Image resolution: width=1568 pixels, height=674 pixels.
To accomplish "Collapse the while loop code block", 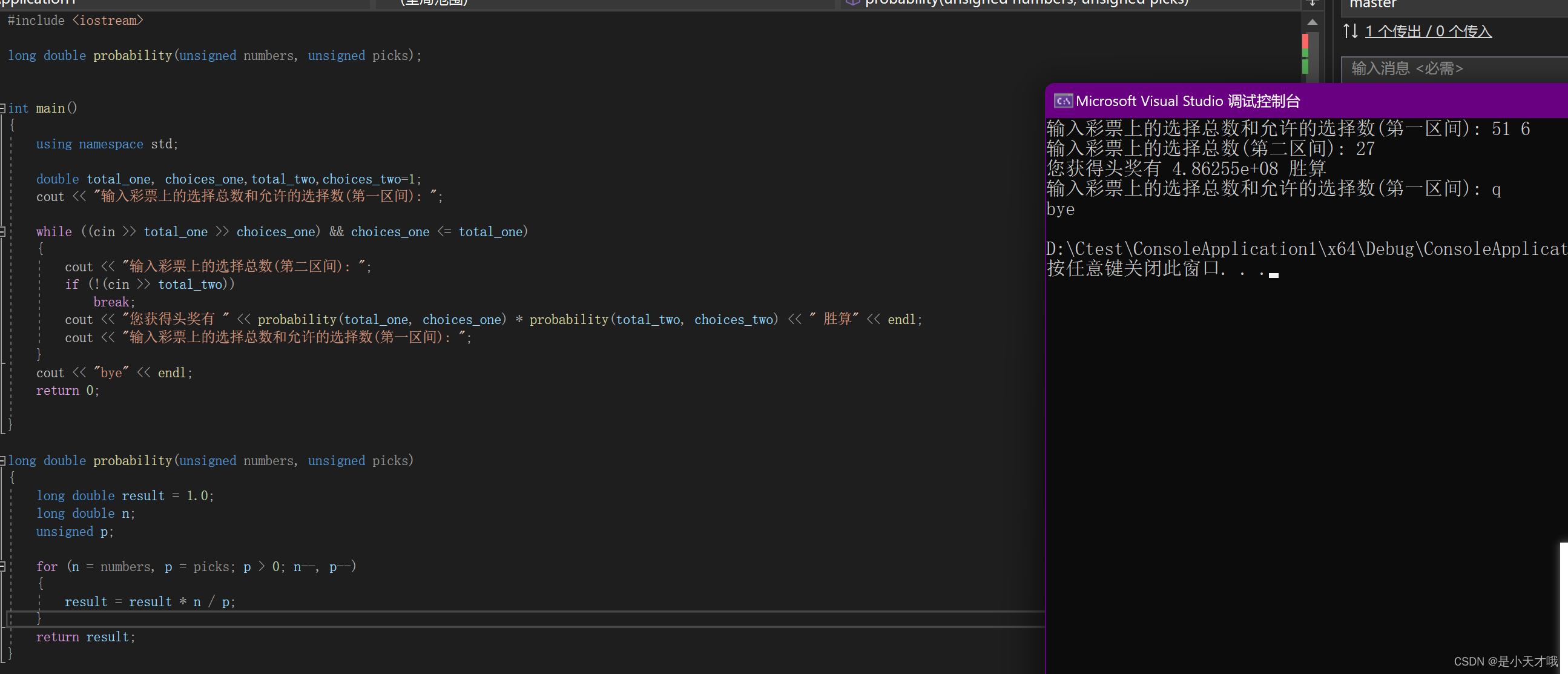I will pos(3,231).
